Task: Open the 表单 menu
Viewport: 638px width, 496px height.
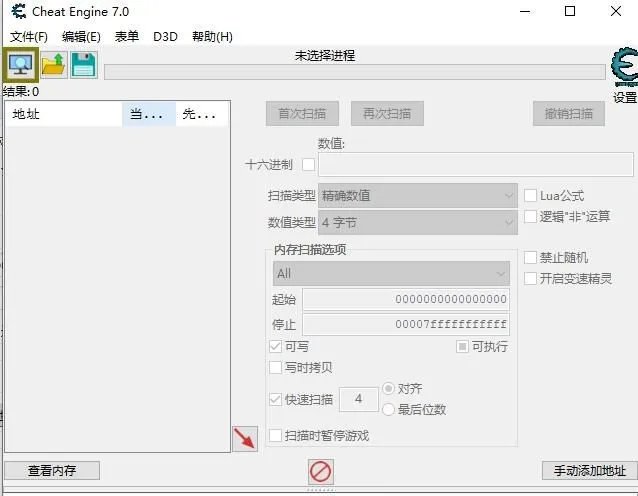Action: point(127,37)
